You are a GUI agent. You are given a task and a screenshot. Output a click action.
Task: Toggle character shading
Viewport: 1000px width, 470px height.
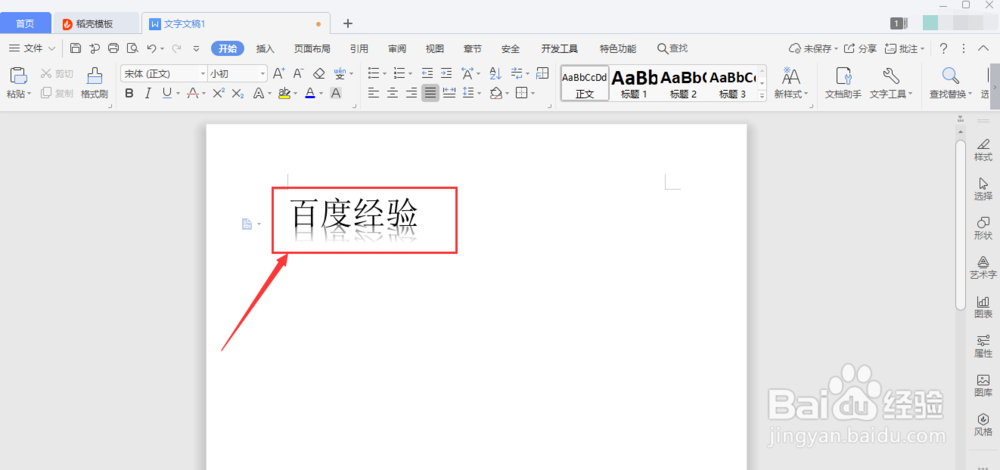click(x=336, y=93)
